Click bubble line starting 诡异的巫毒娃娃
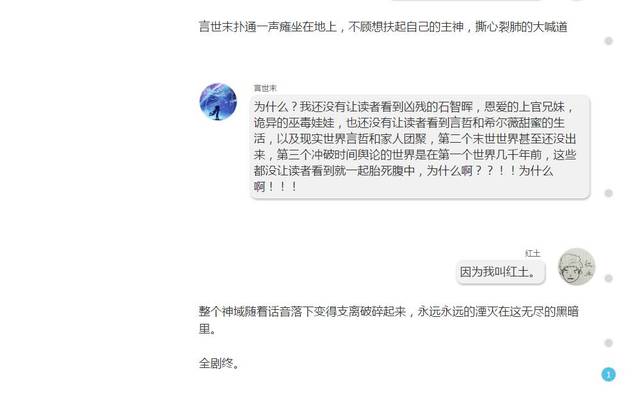The image size is (640, 416). point(409,123)
